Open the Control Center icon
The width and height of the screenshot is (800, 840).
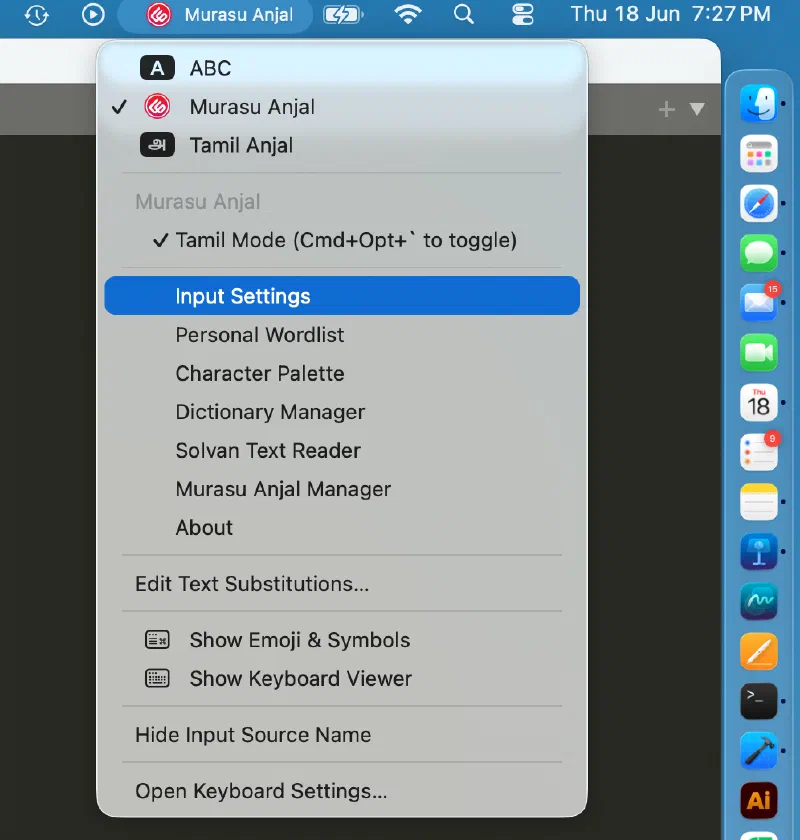[522, 14]
